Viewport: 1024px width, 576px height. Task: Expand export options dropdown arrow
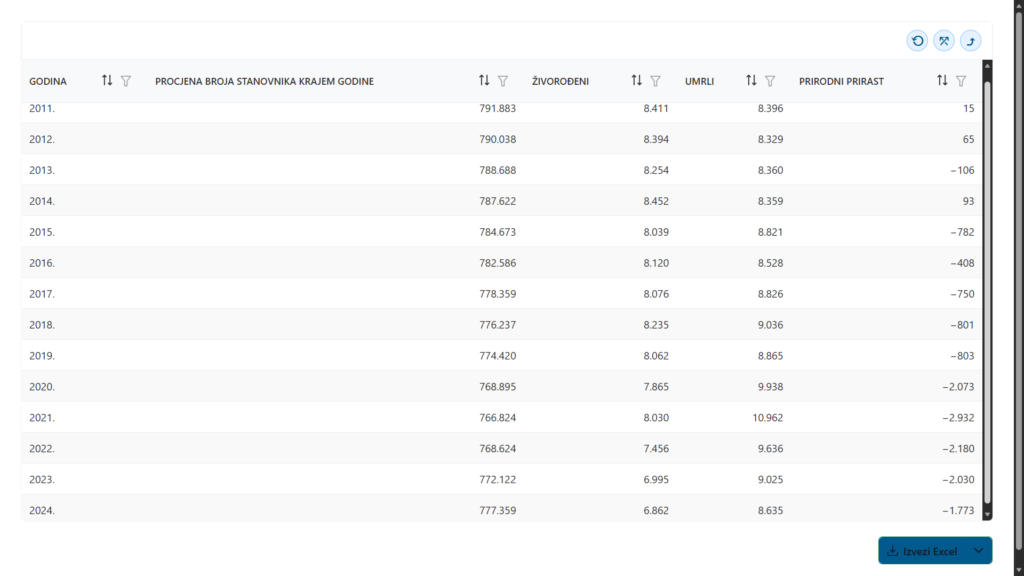979,551
